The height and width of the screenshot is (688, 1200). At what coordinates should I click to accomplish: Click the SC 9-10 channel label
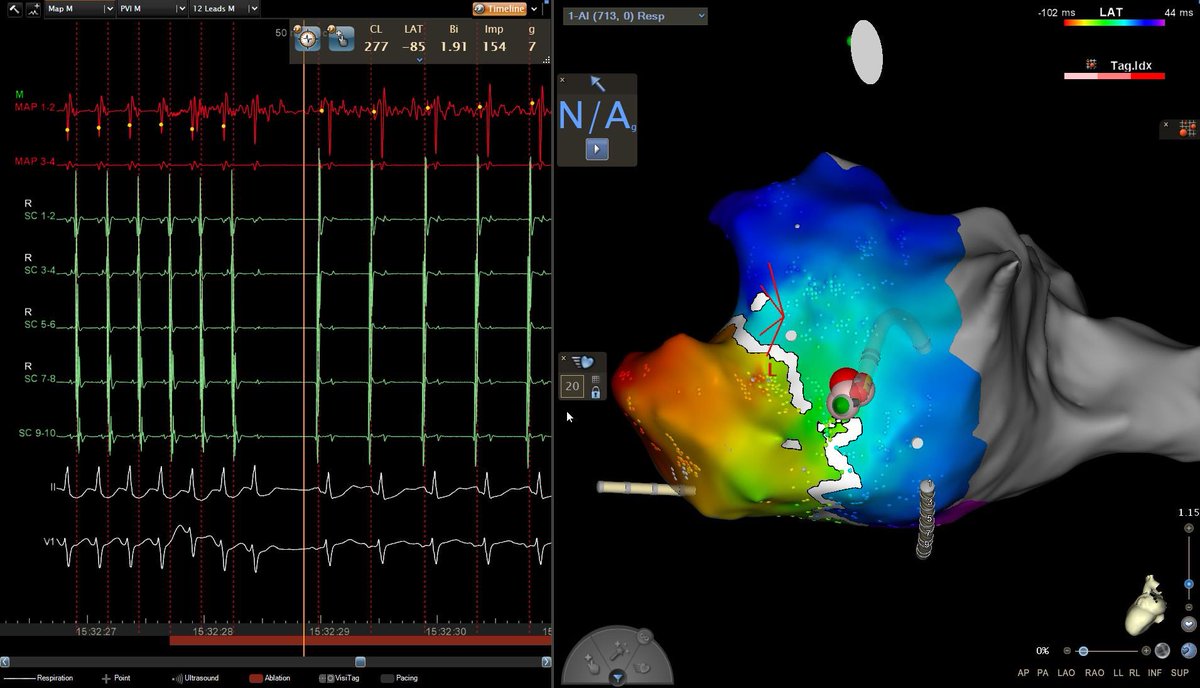click(x=36, y=433)
